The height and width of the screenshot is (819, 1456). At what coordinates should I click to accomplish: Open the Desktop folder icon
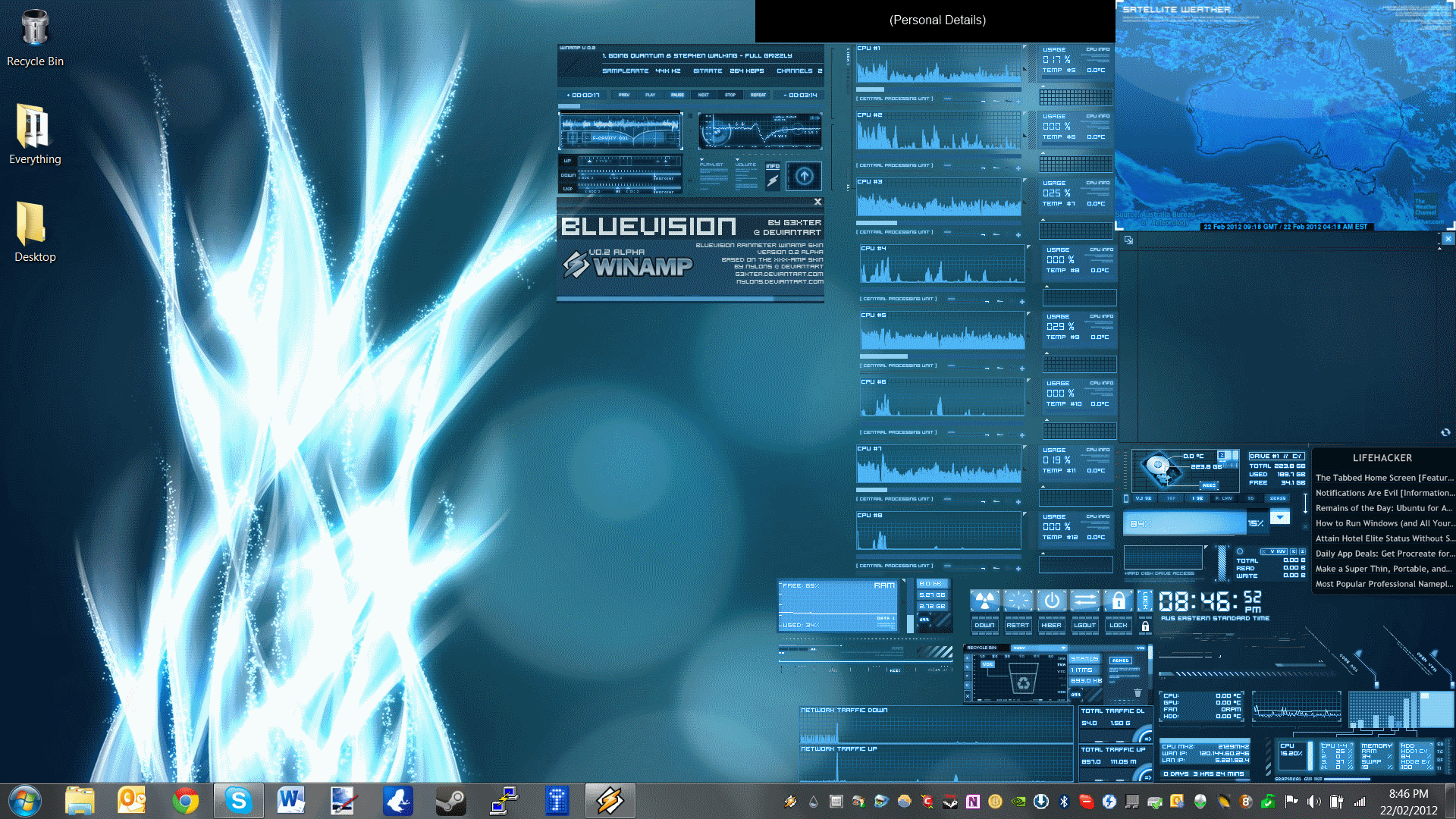click(x=35, y=231)
